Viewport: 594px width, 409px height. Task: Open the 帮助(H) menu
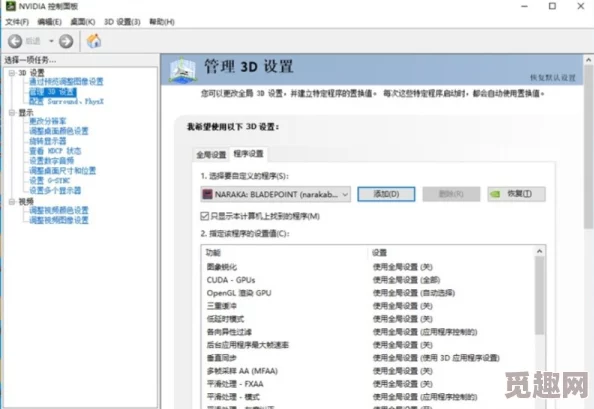pyautogui.click(x=162, y=22)
